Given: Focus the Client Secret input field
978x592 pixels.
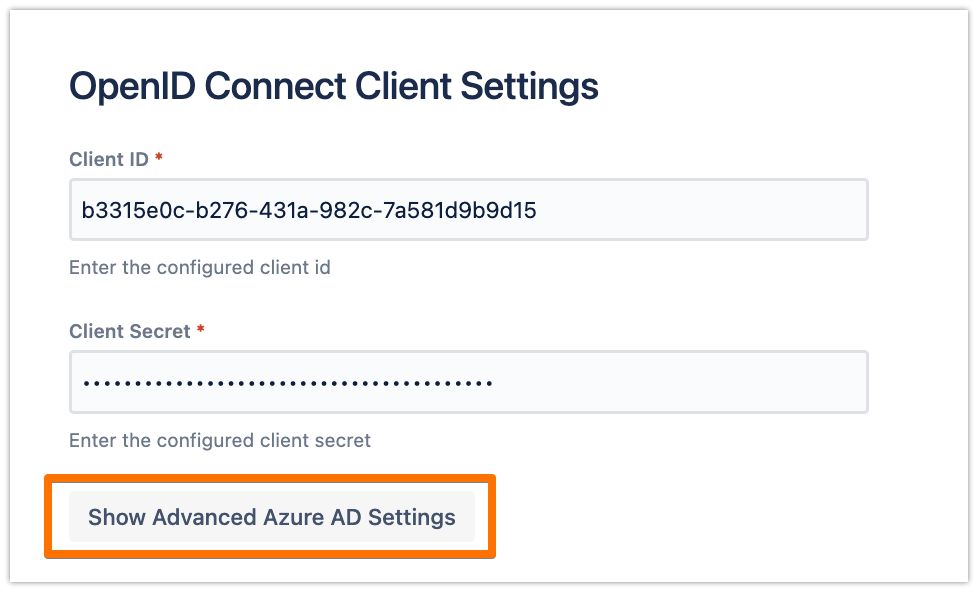Looking at the screenshot, I should pos(468,382).
